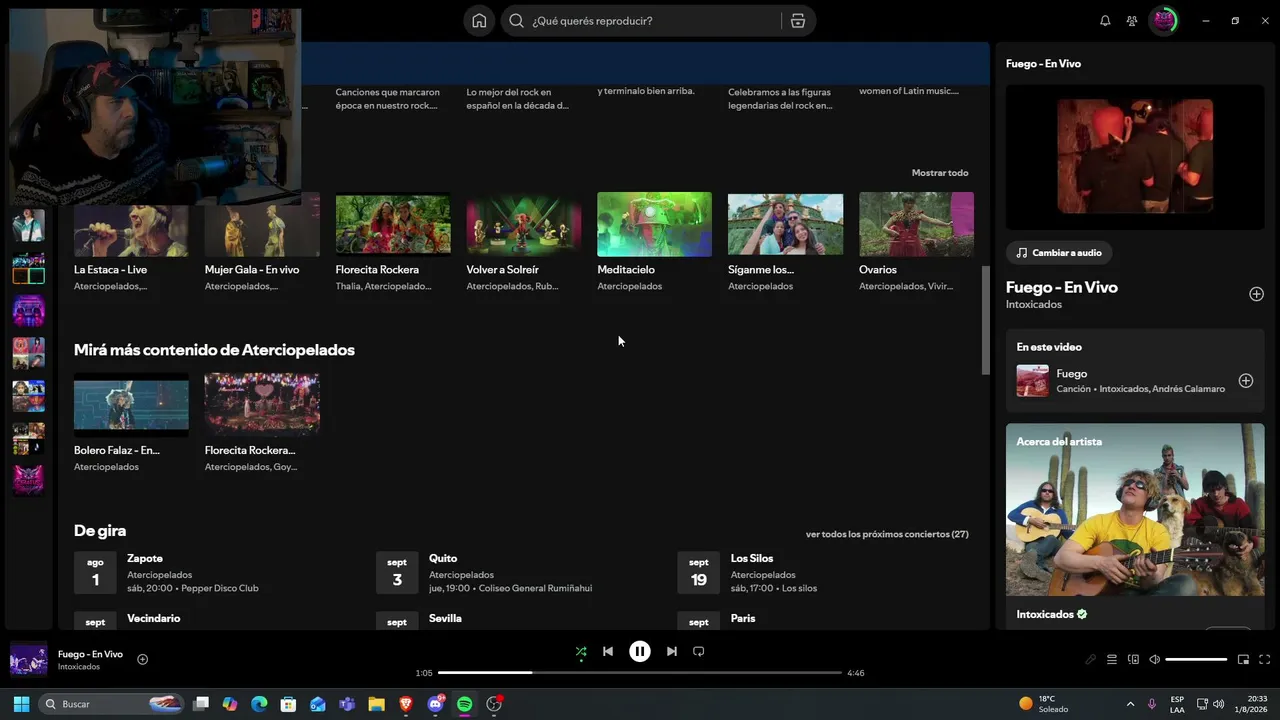Launch Copilot from the taskbar

tap(230, 704)
